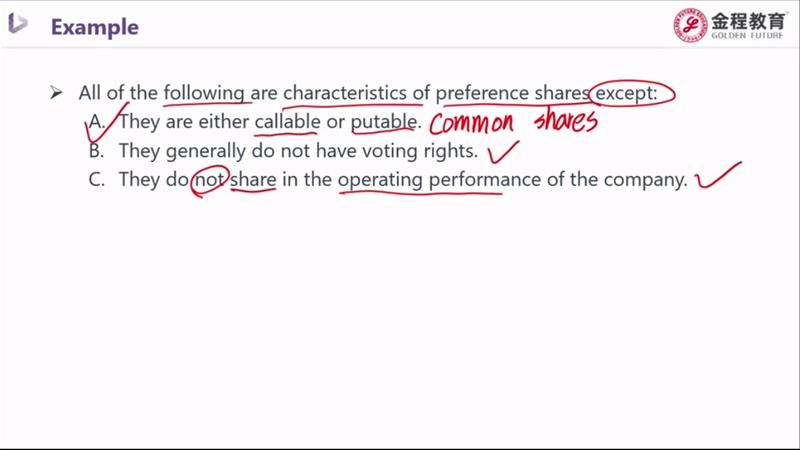Screen dimensions: 800x450
Task: Click the Chinese text 金程教育 in the header
Action: 748,20
